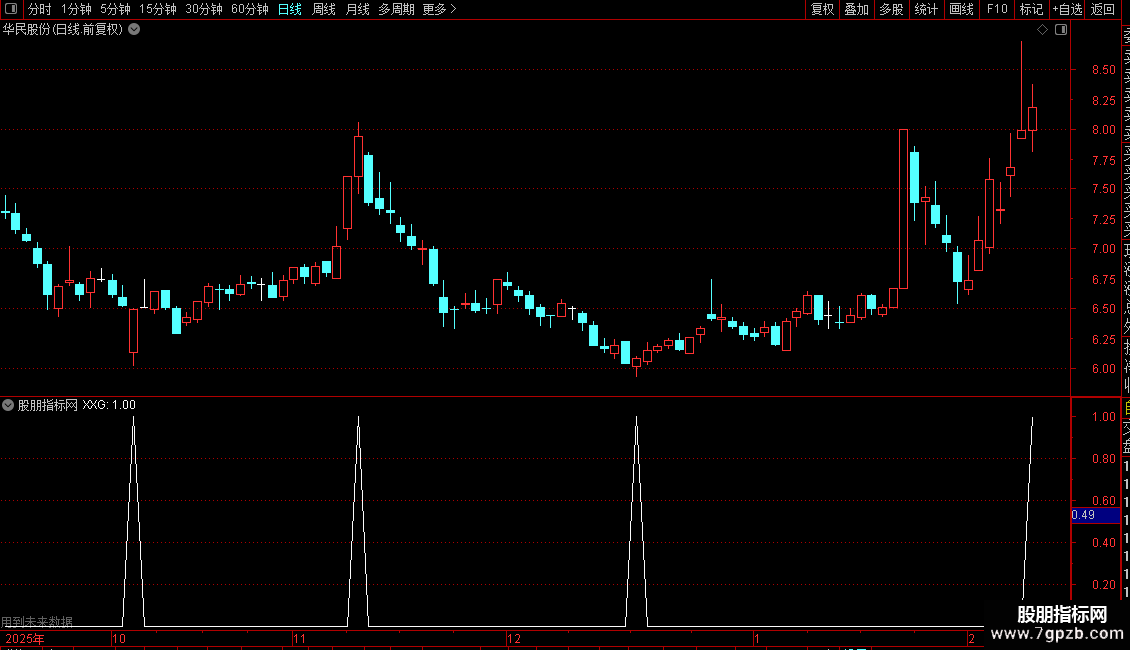Click the 2025年 date axis label
1130x650 pixels.
[x=25, y=638]
